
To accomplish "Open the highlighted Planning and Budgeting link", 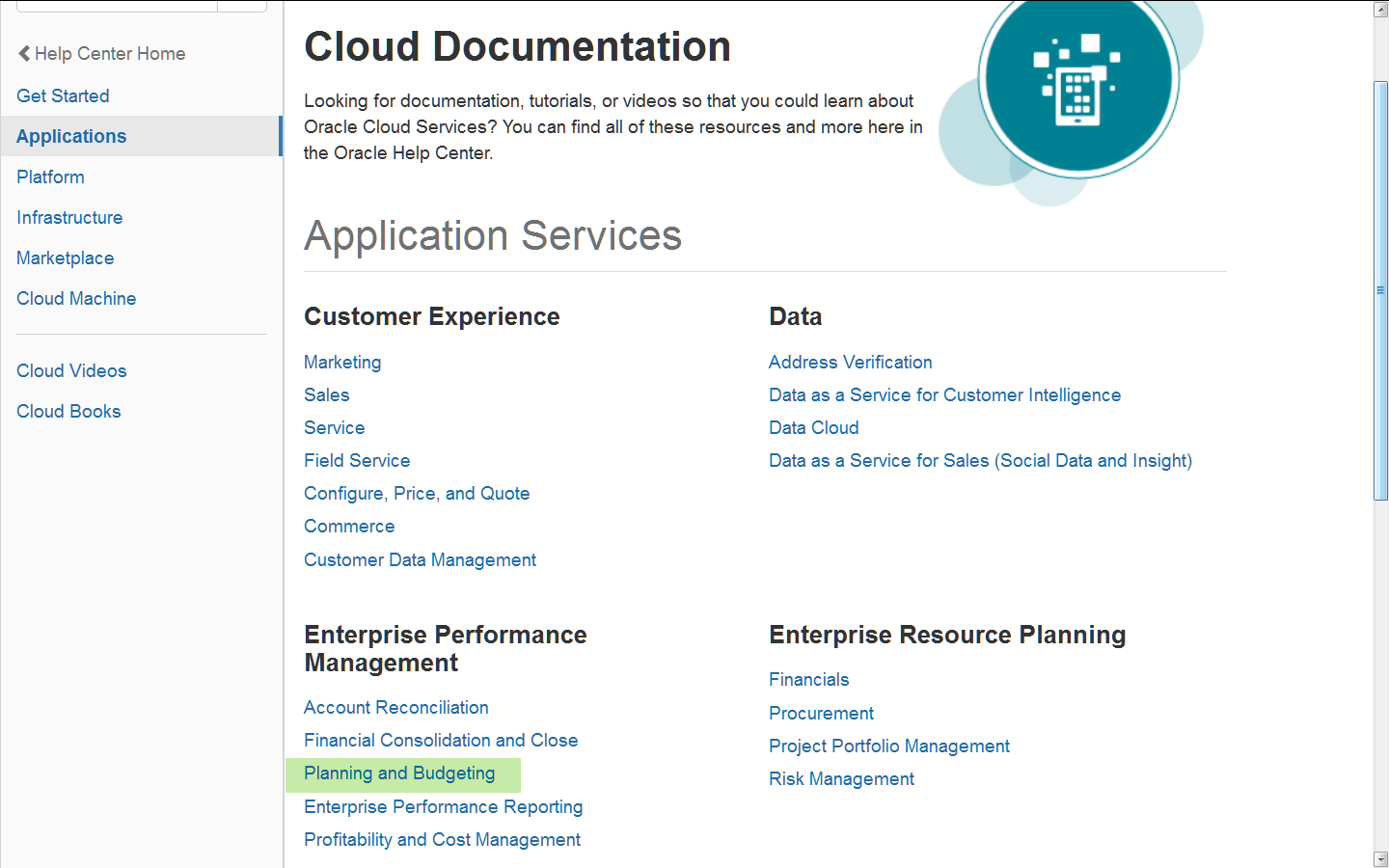I will click(x=399, y=773).
